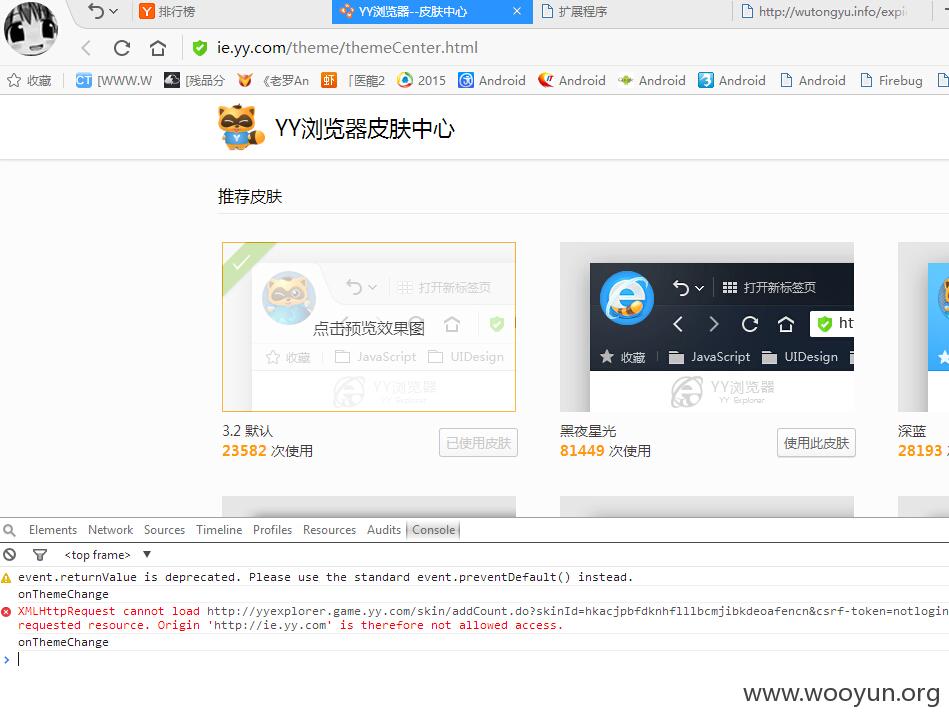
Task: Click 使用此皮肤 for 黑夜星光
Action: click(x=816, y=443)
